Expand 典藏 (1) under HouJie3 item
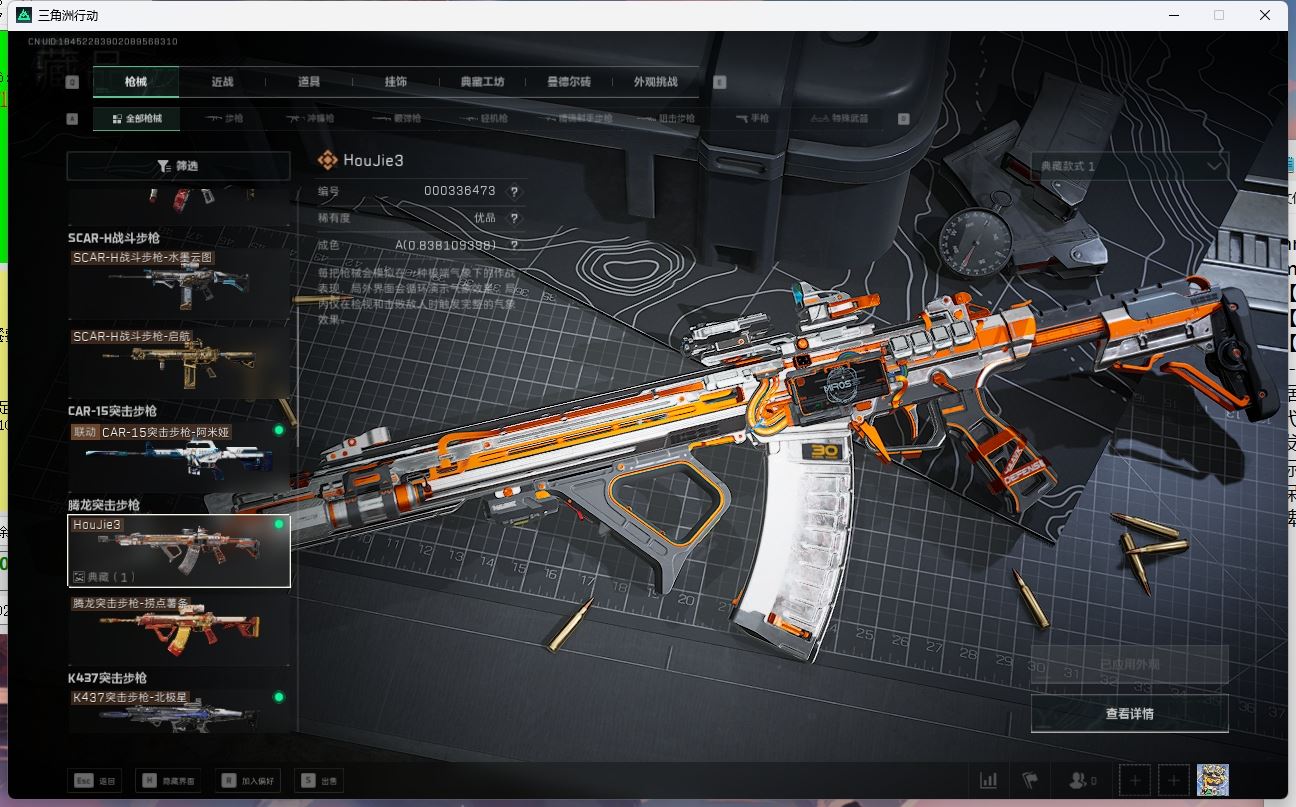The height and width of the screenshot is (807, 1296). click(x=105, y=577)
